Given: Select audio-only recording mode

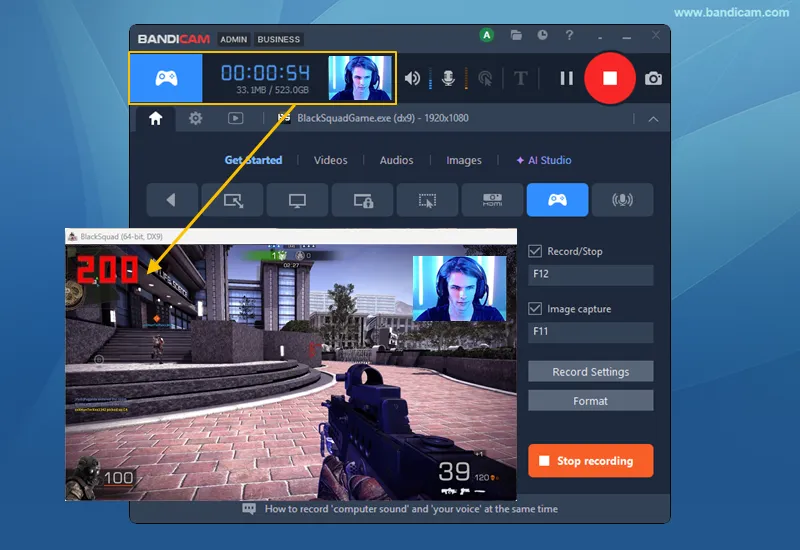Looking at the screenshot, I should tap(622, 199).
